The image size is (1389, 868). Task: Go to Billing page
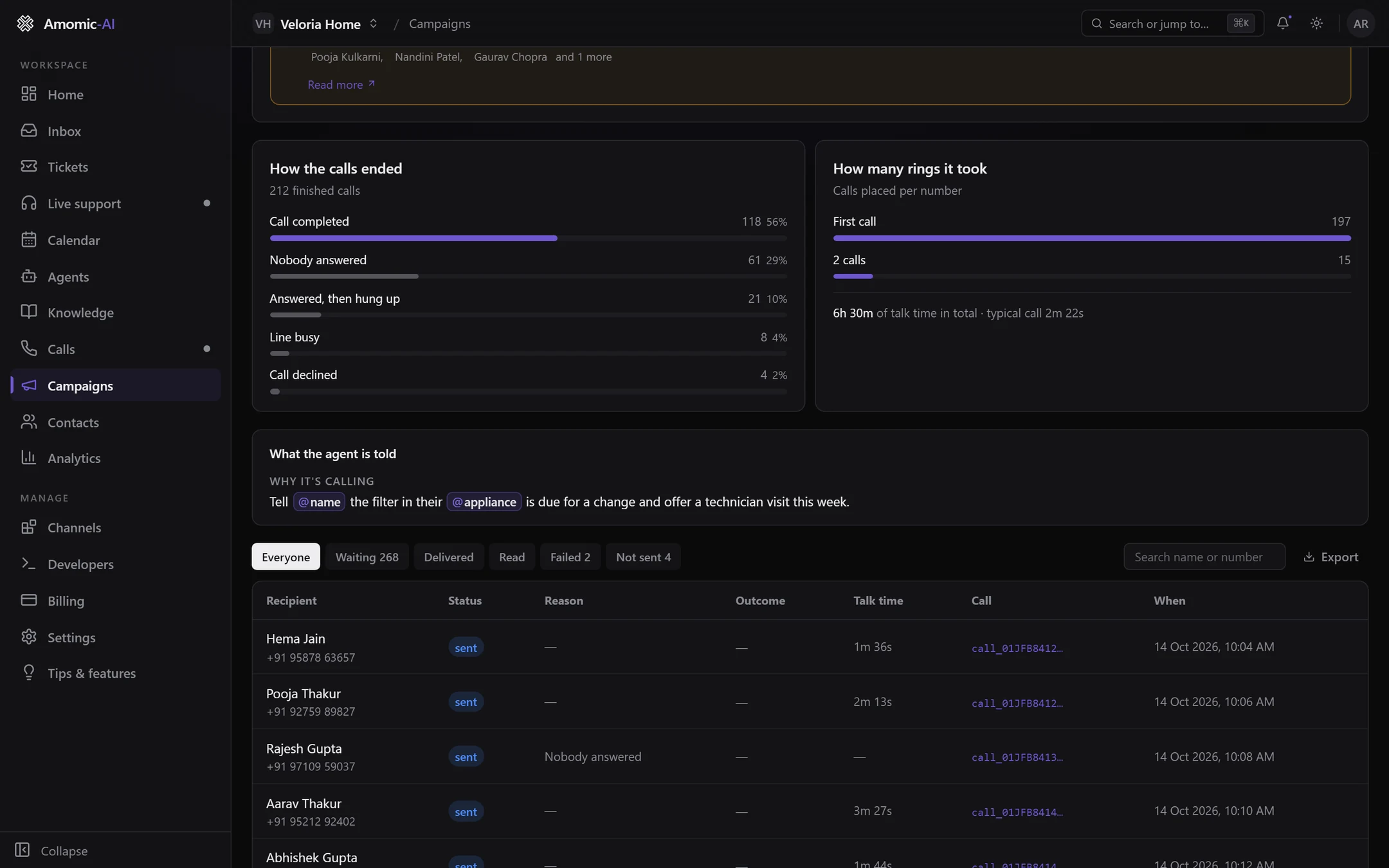click(116, 601)
